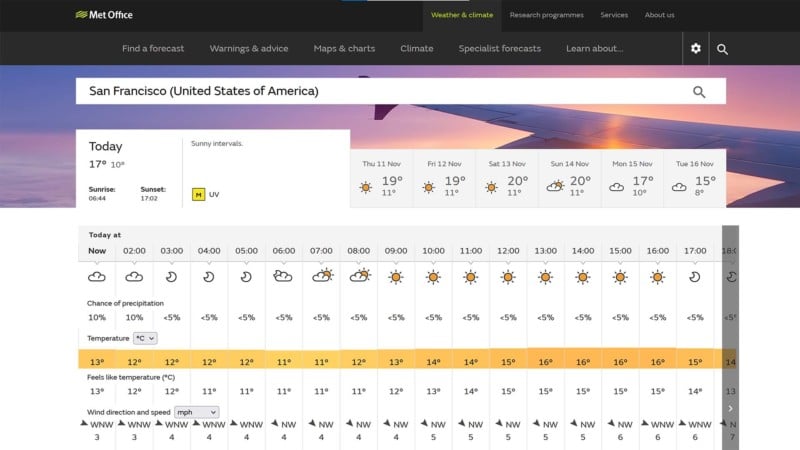Select the Today forecast card
This screenshot has width=800, height=450.
pos(128,168)
